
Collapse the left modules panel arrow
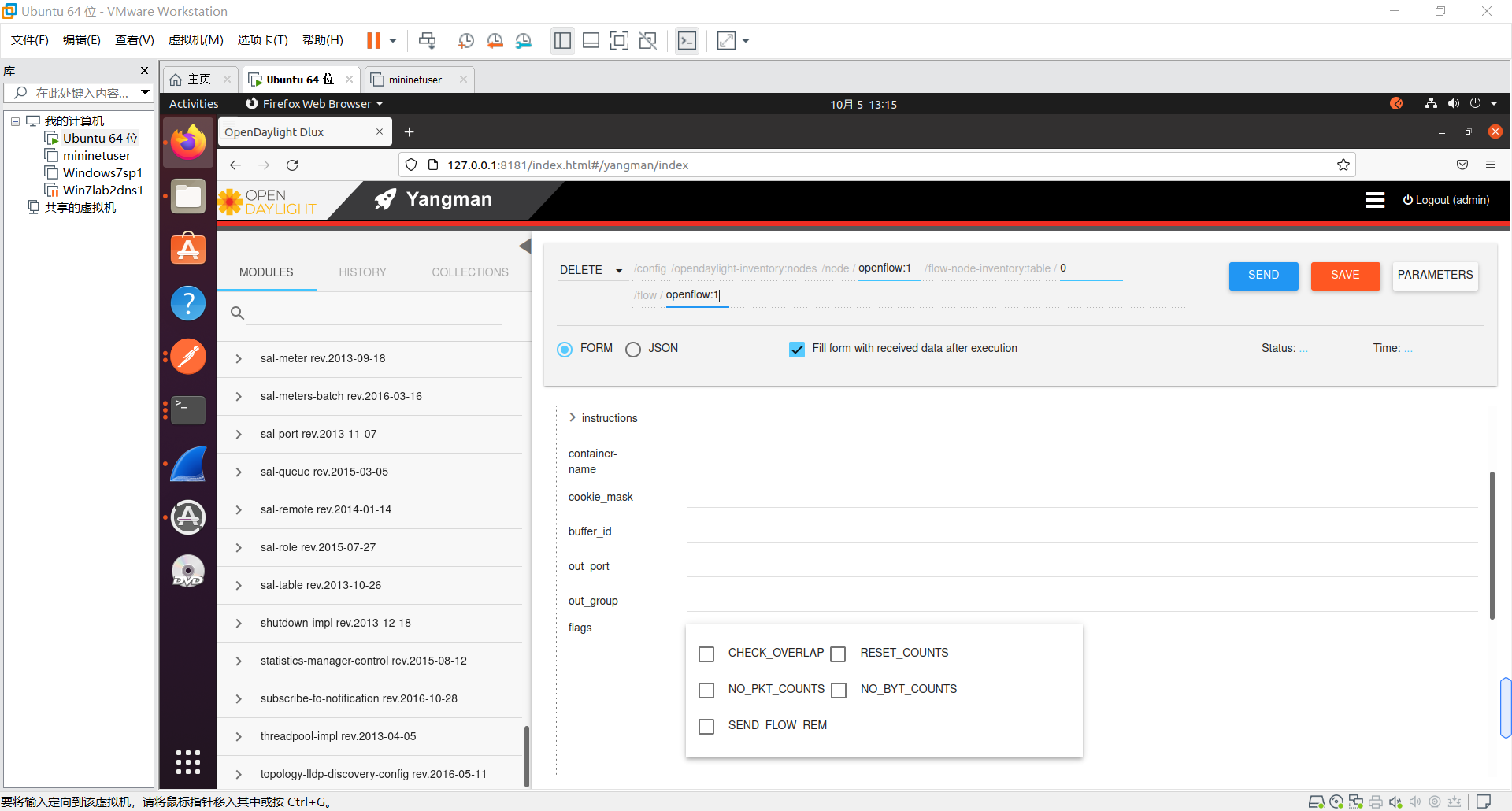tap(524, 246)
